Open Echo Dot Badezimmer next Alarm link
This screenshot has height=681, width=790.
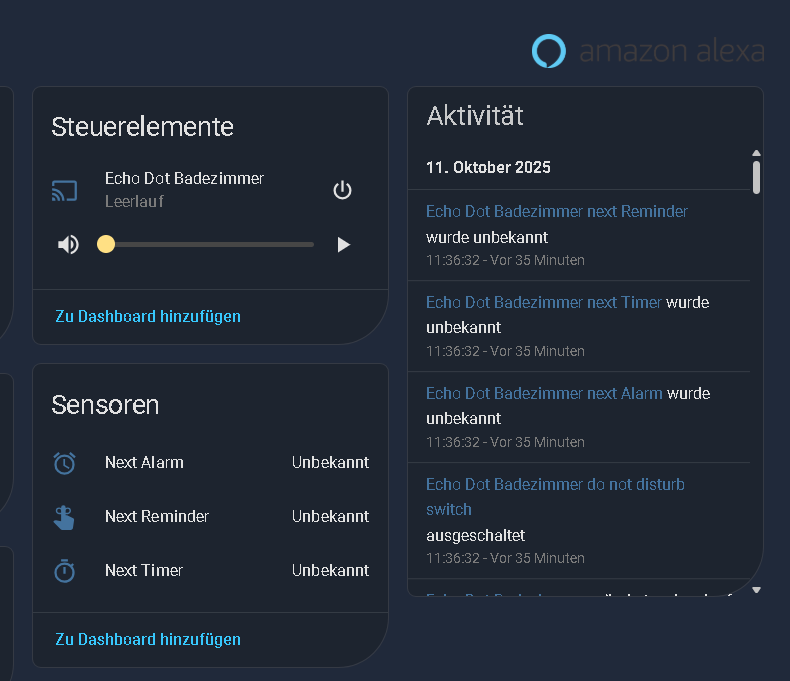(544, 393)
